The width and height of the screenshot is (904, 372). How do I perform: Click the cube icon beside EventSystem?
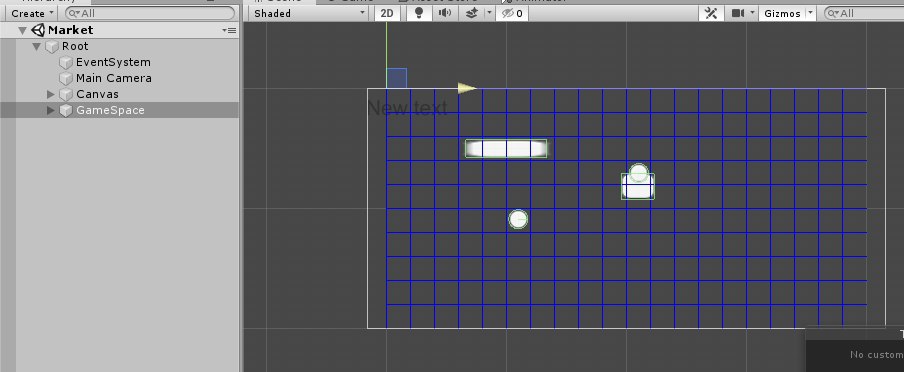[x=66, y=62]
